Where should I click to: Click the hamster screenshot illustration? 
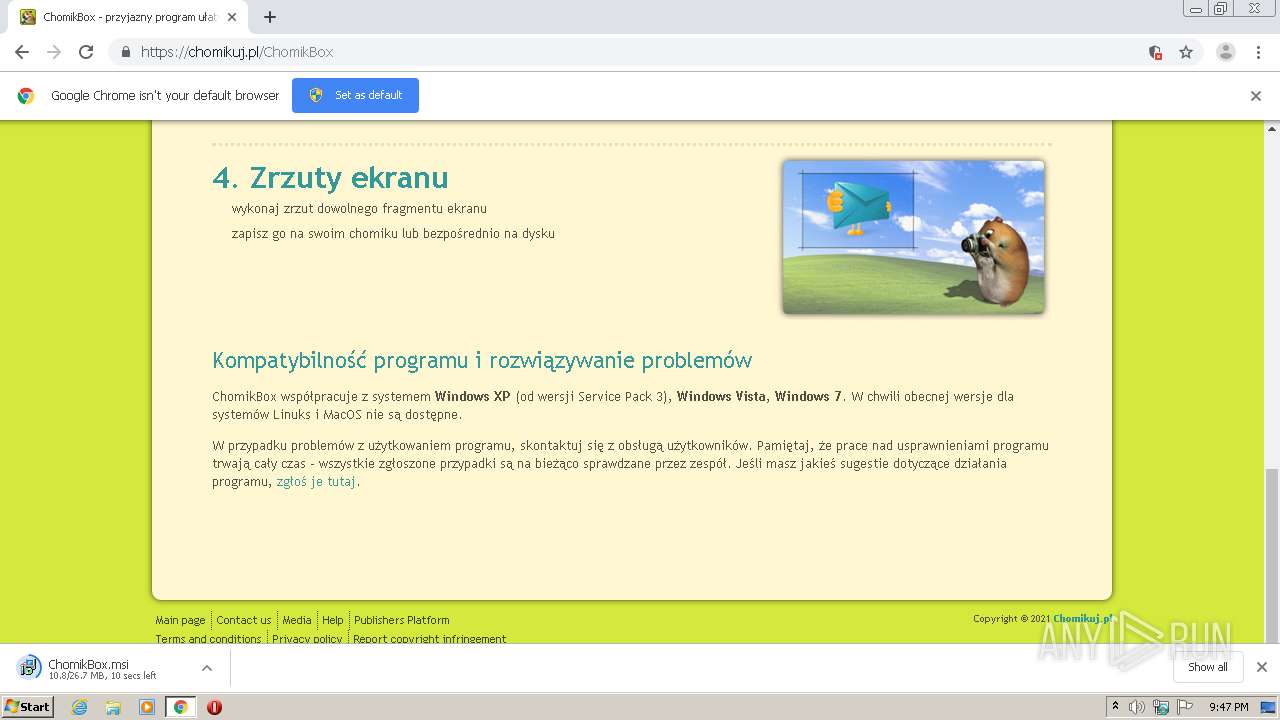point(913,237)
